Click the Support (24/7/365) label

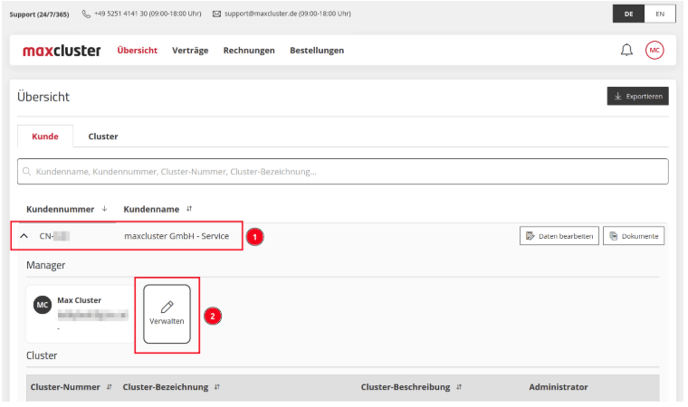point(39,14)
